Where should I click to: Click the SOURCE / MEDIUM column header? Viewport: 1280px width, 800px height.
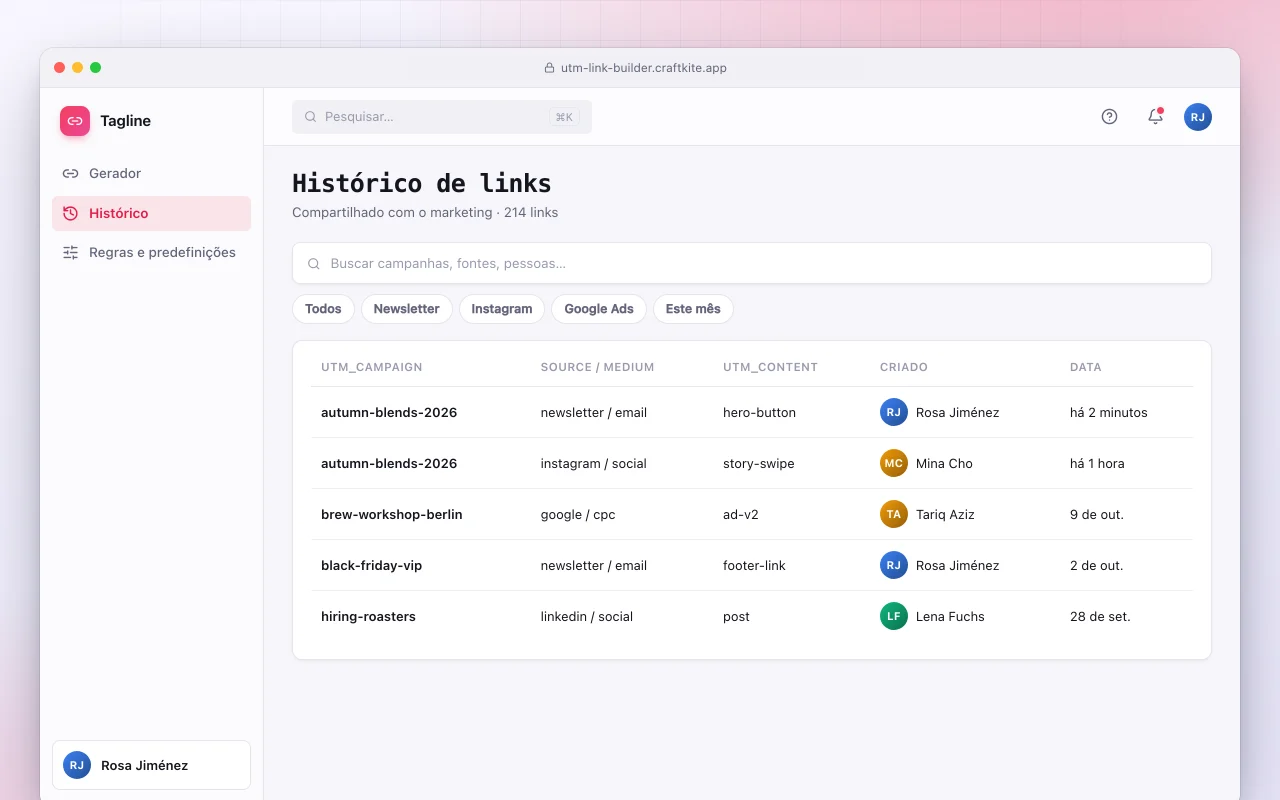pos(597,367)
